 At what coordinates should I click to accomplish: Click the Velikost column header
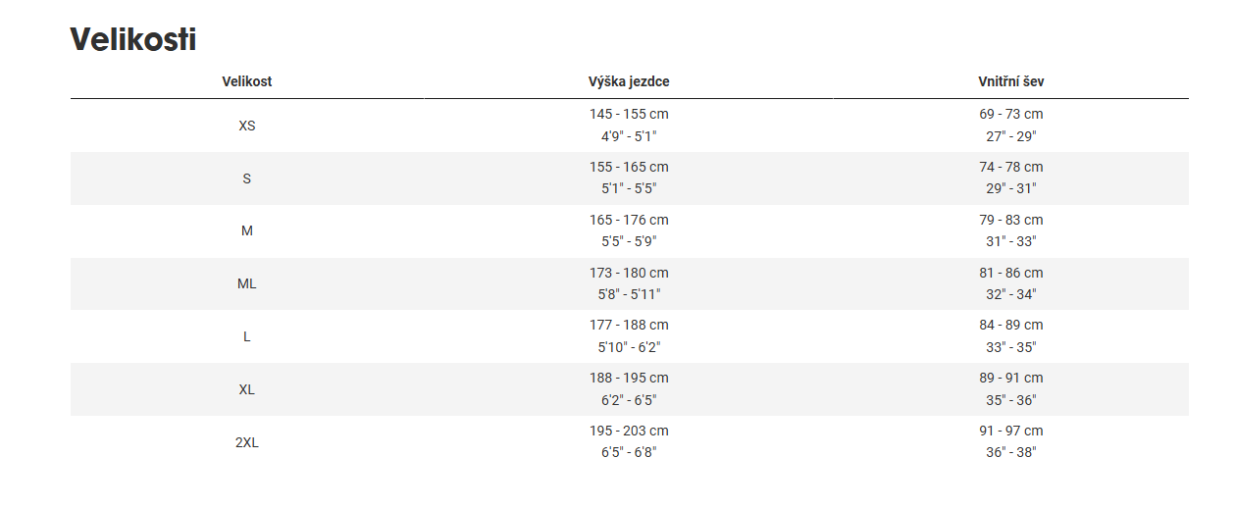247,82
